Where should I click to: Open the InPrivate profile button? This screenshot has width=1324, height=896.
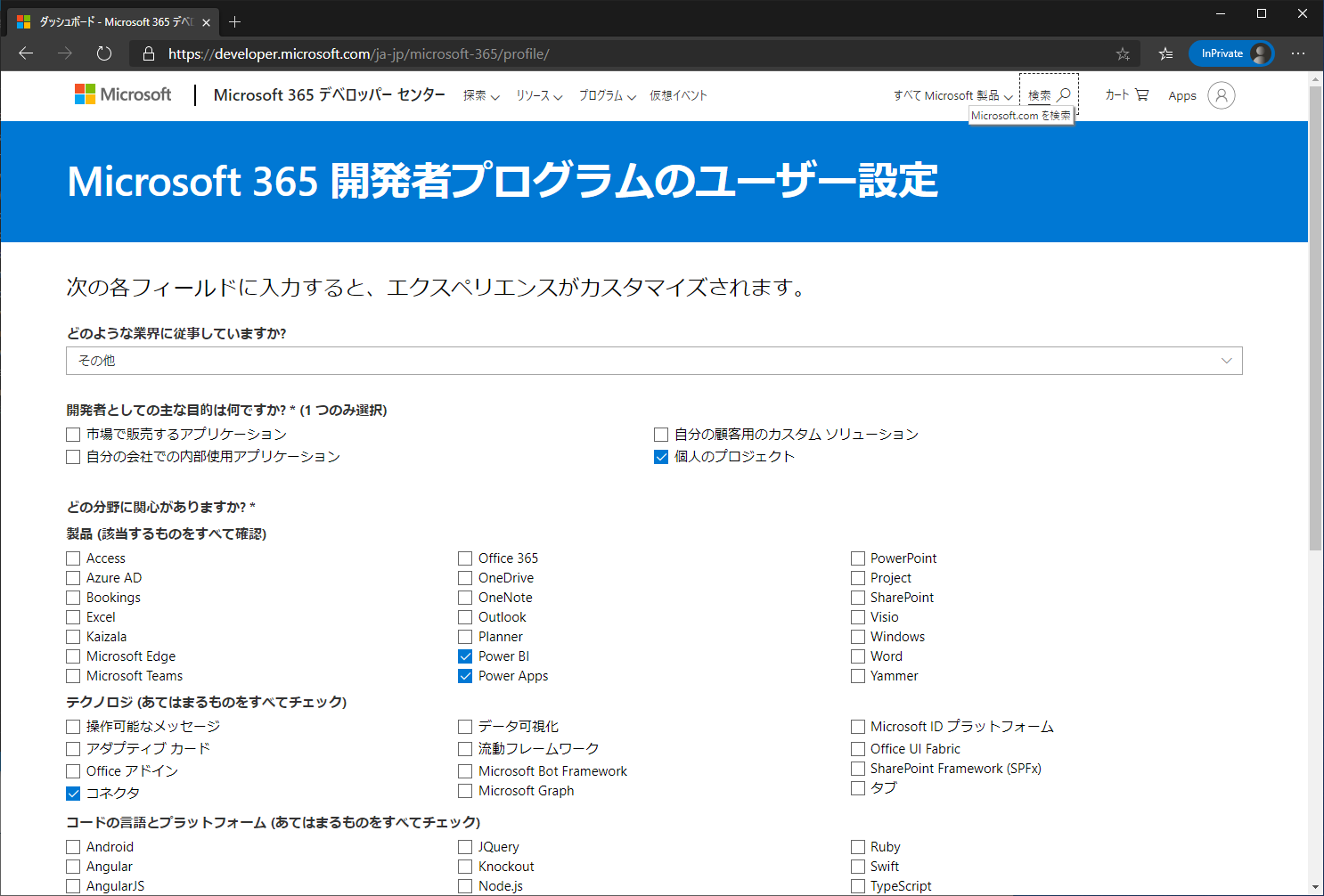1231,53
